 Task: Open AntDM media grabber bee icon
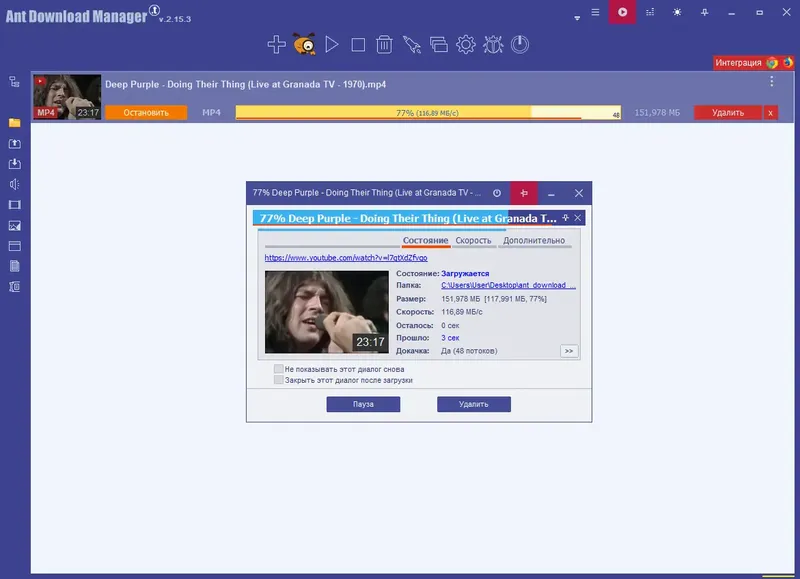click(305, 45)
